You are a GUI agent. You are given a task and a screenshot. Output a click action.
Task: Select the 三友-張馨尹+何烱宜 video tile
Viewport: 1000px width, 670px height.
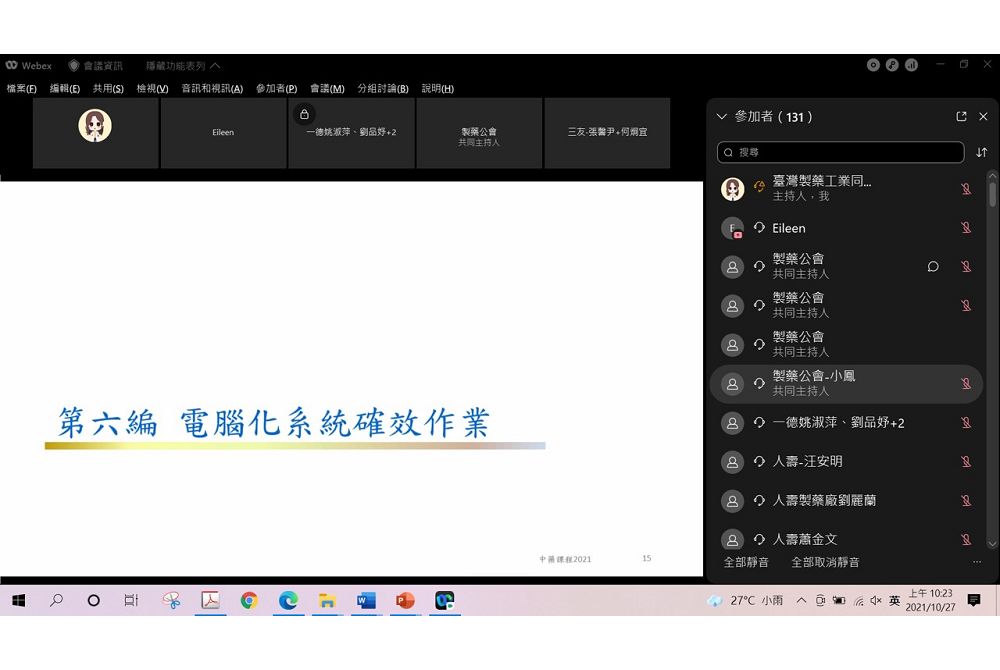click(x=607, y=133)
